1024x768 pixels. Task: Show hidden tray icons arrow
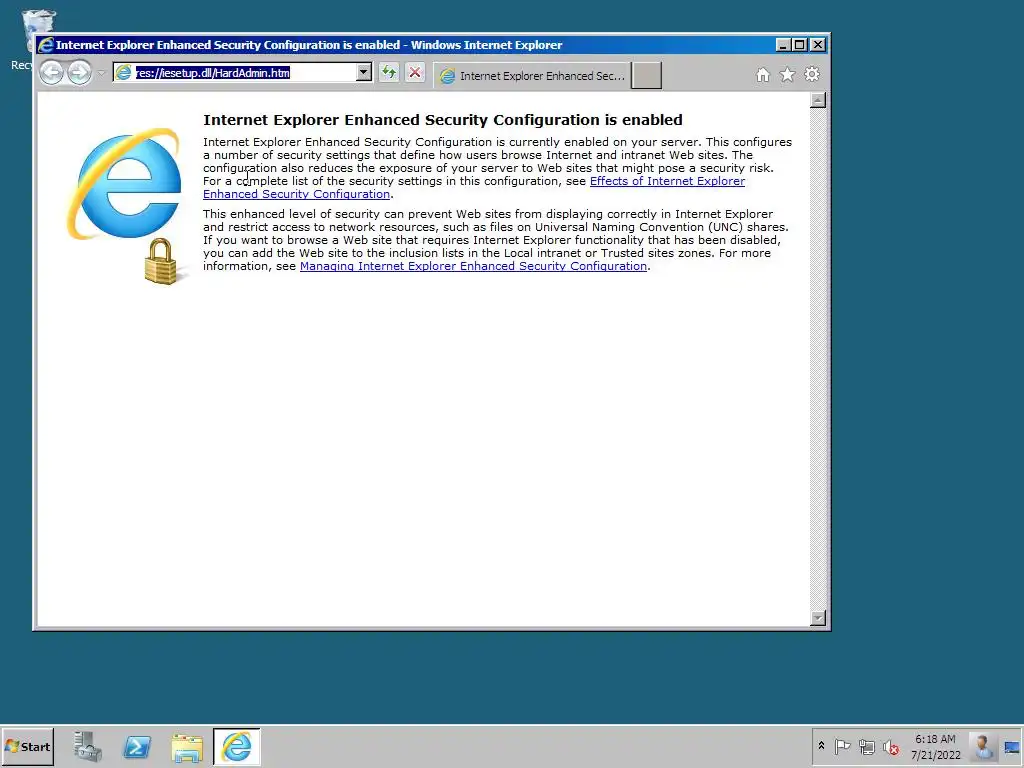click(822, 746)
